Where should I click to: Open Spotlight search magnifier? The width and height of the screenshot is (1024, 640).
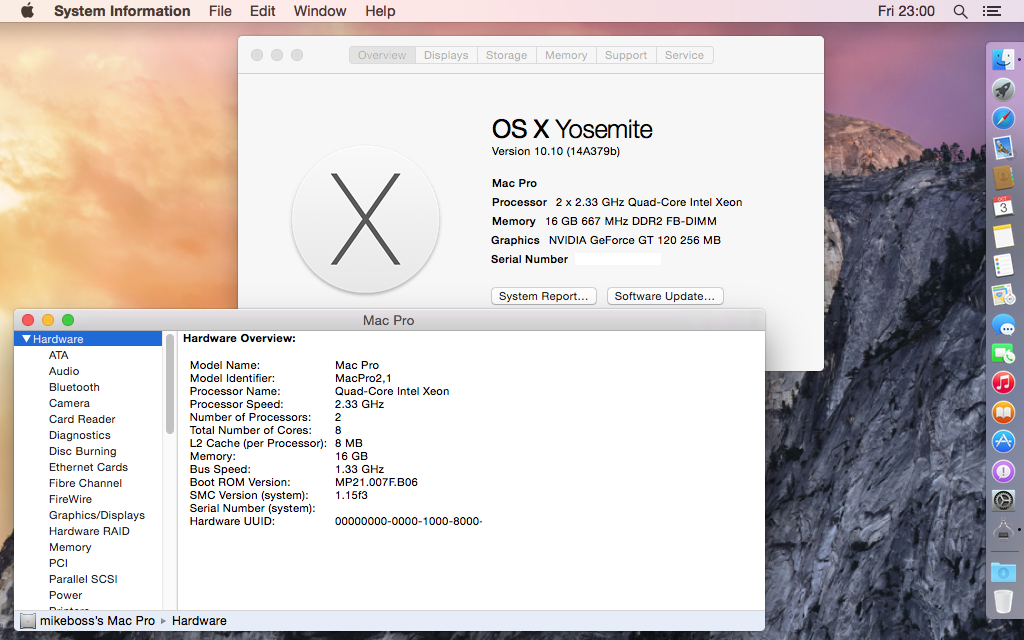coord(960,11)
